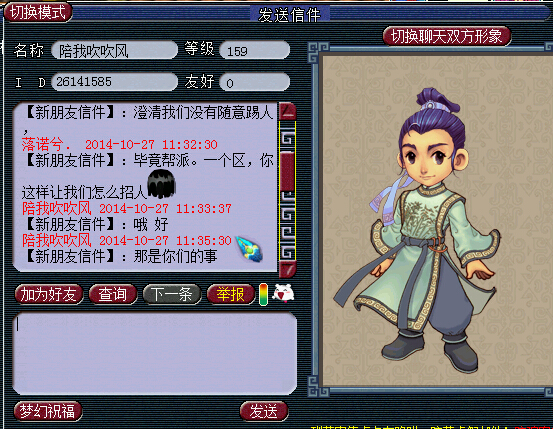Report the player via 举报 button
The image size is (553, 429).
coord(231,294)
